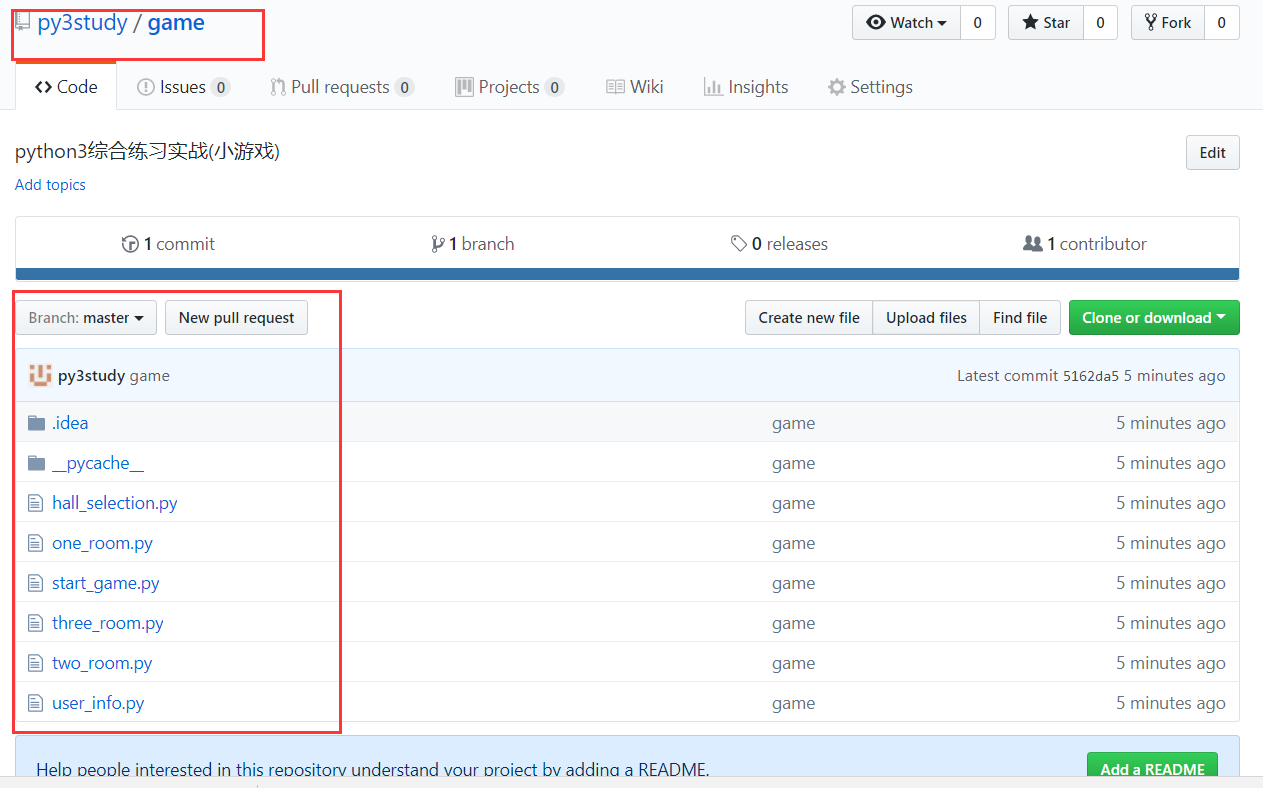Click the language color bar

click(x=627, y=274)
